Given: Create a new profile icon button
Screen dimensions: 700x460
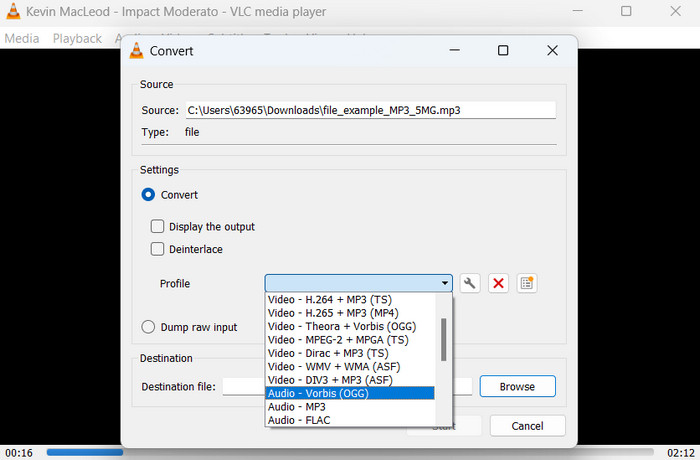Looking at the screenshot, I should 527,283.
